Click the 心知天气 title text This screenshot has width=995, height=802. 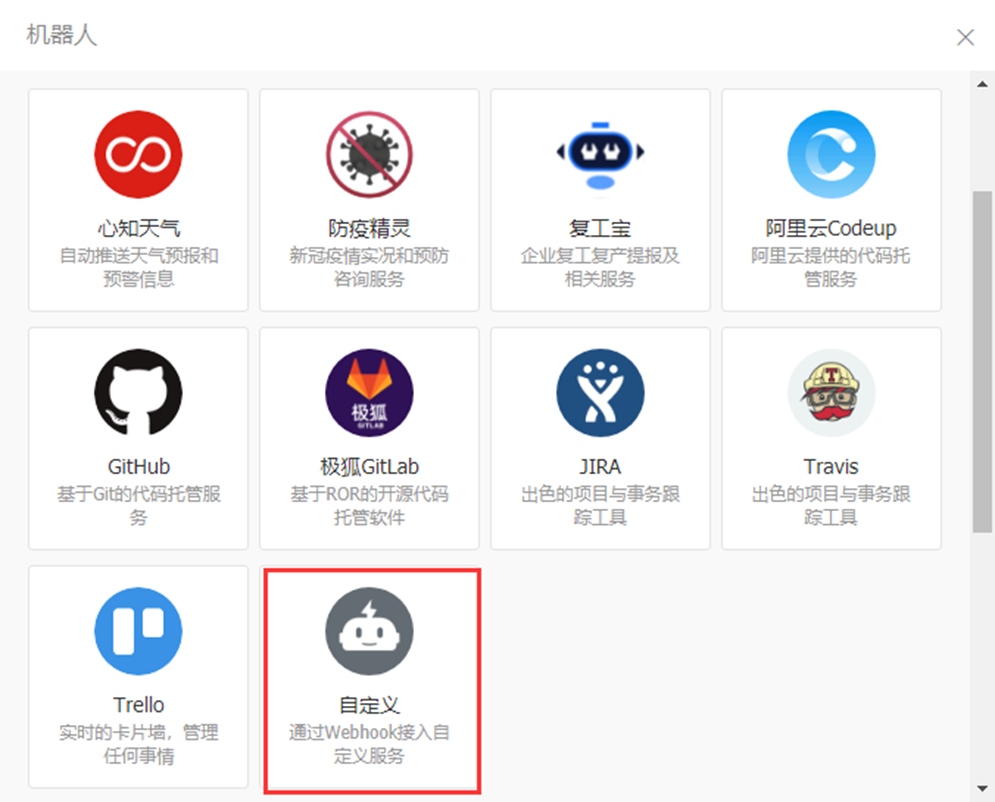pyautogui.click(x=138, y=228)
